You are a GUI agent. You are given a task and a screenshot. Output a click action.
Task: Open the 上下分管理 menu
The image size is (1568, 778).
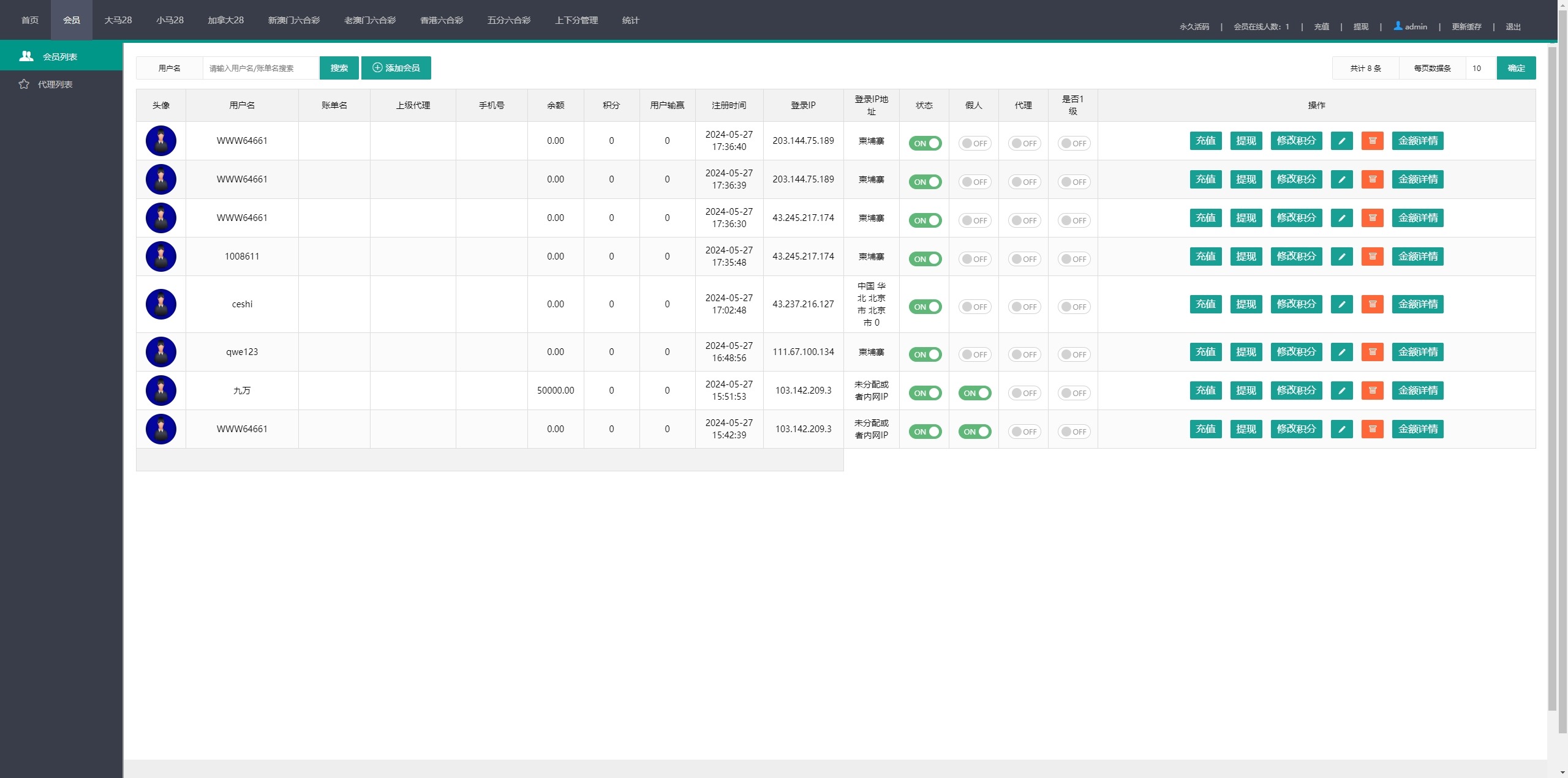tap(576, 20)
